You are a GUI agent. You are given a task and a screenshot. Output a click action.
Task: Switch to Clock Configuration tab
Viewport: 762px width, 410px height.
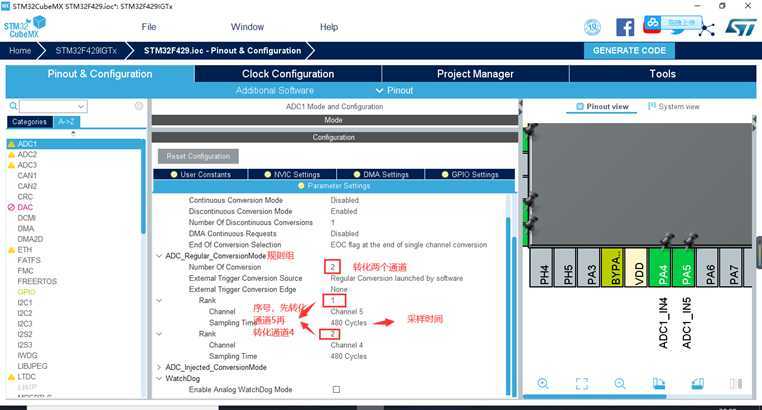(x=288, y=74)
